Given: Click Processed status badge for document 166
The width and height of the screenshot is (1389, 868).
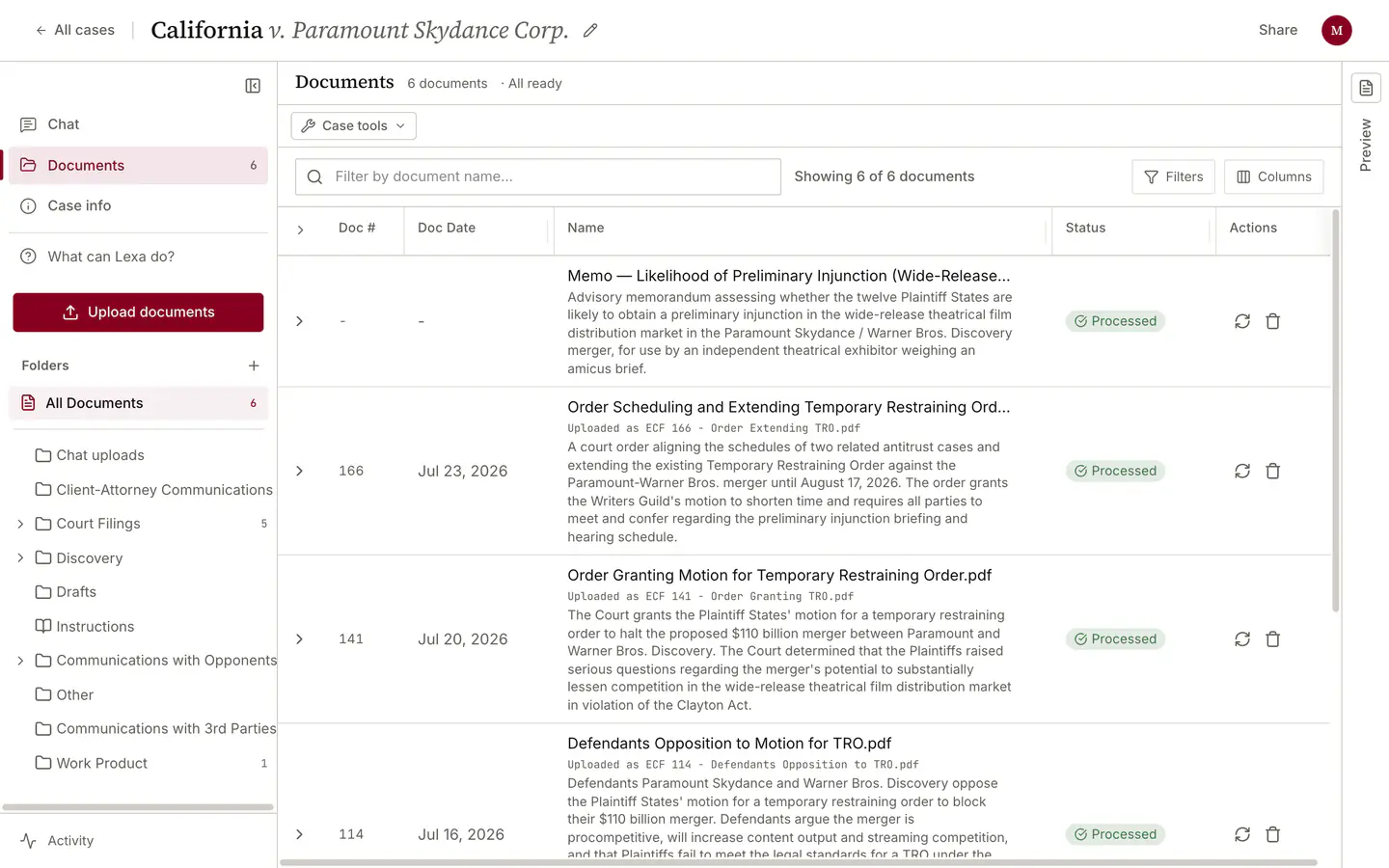Looking at the screenshot, I should pos(1115,471).
